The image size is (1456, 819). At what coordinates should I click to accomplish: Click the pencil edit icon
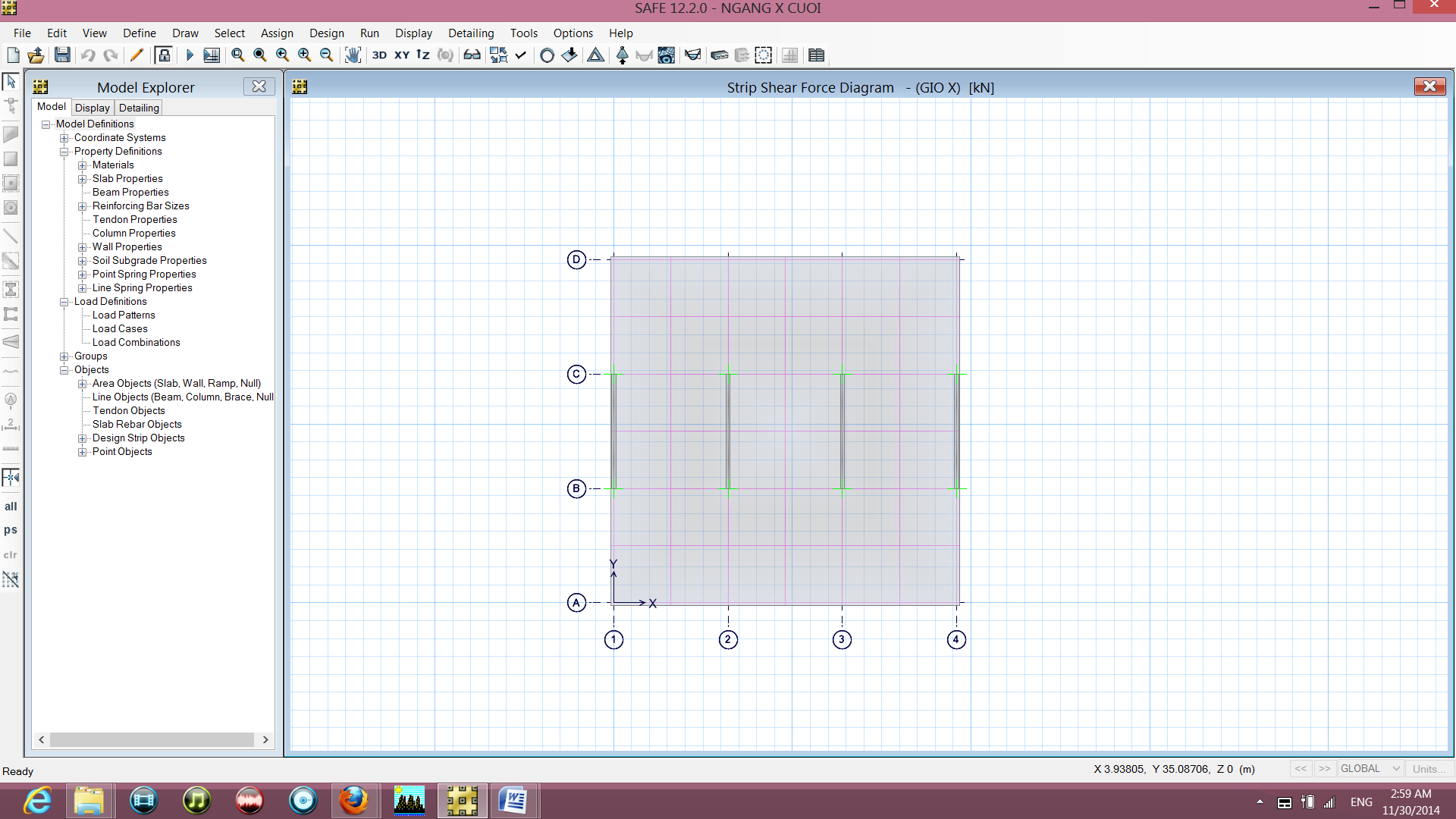tap(136, 55)
